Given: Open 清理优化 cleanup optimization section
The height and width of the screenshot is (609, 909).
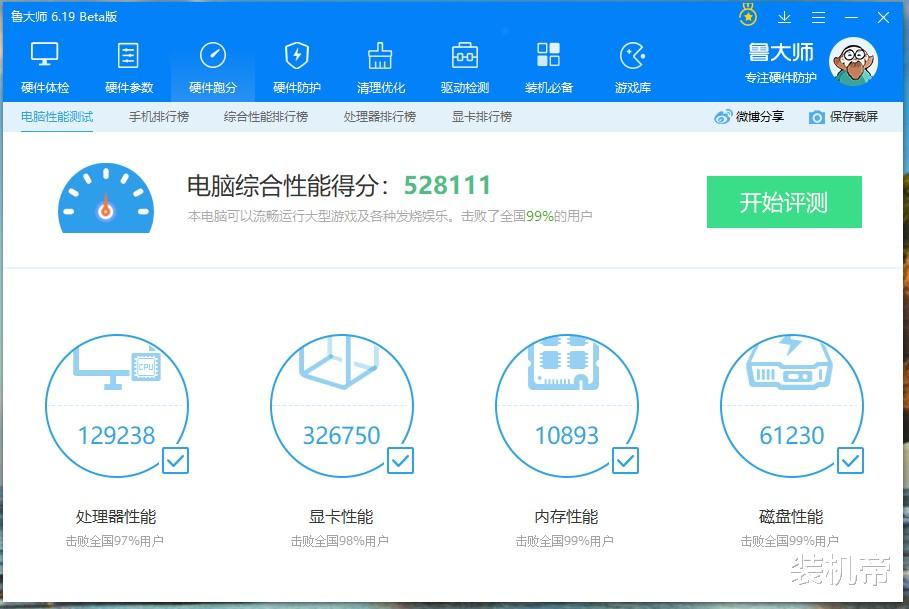Looking at the screenshot, I should pyautogui.click(x=381, y=68).
